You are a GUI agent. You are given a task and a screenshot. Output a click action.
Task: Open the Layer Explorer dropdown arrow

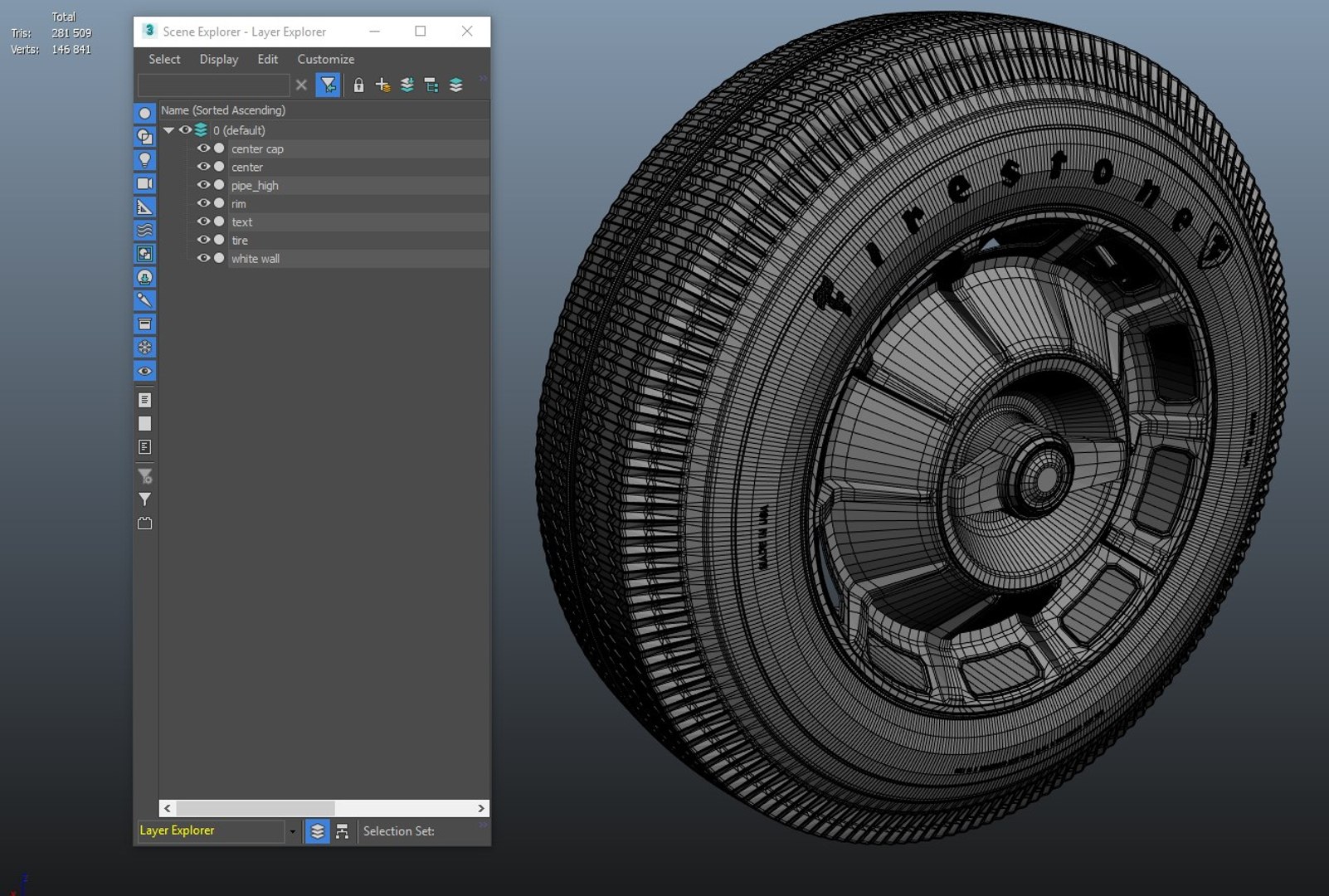tap(292, 831)
